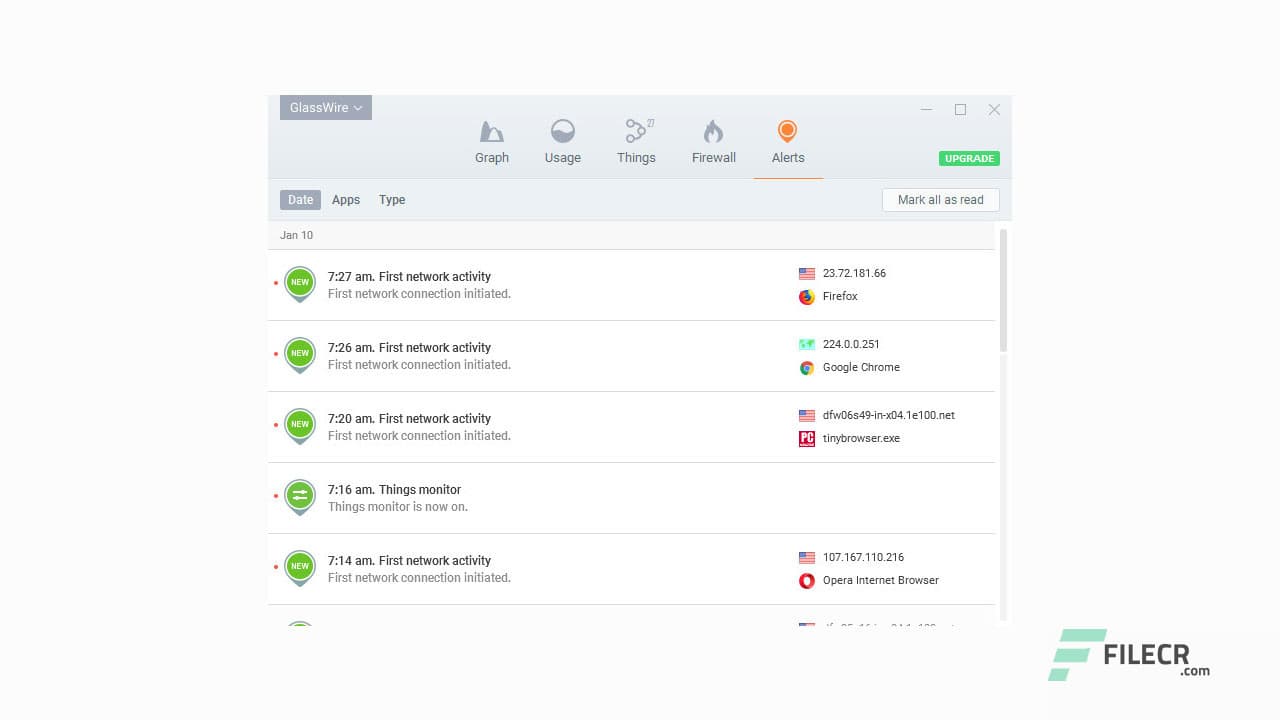Click the Opera Internet Browser icon
Screen dimensions: 1280x720
pos(806,580)
